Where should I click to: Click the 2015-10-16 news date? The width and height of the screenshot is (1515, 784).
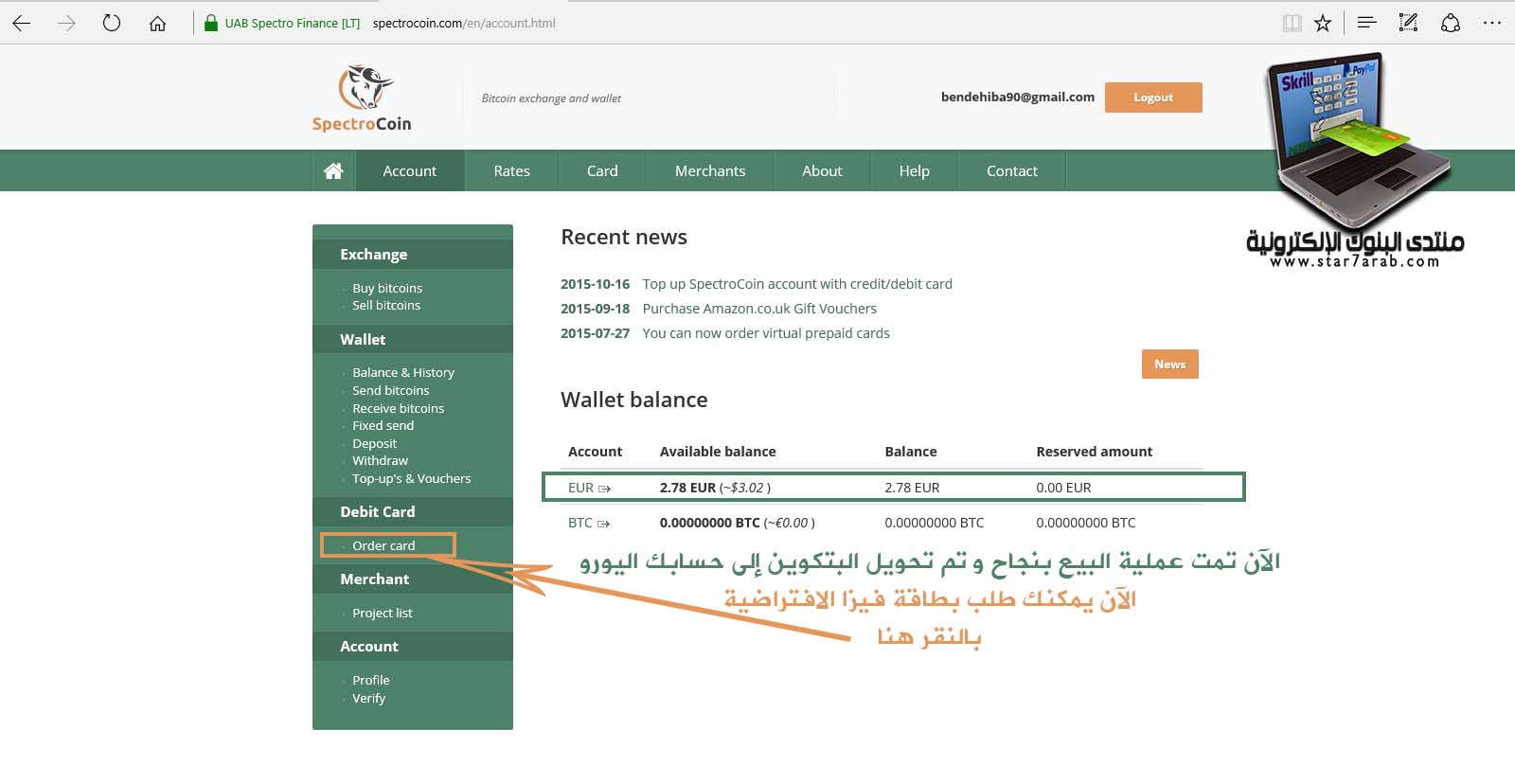(x=595, y=284)
